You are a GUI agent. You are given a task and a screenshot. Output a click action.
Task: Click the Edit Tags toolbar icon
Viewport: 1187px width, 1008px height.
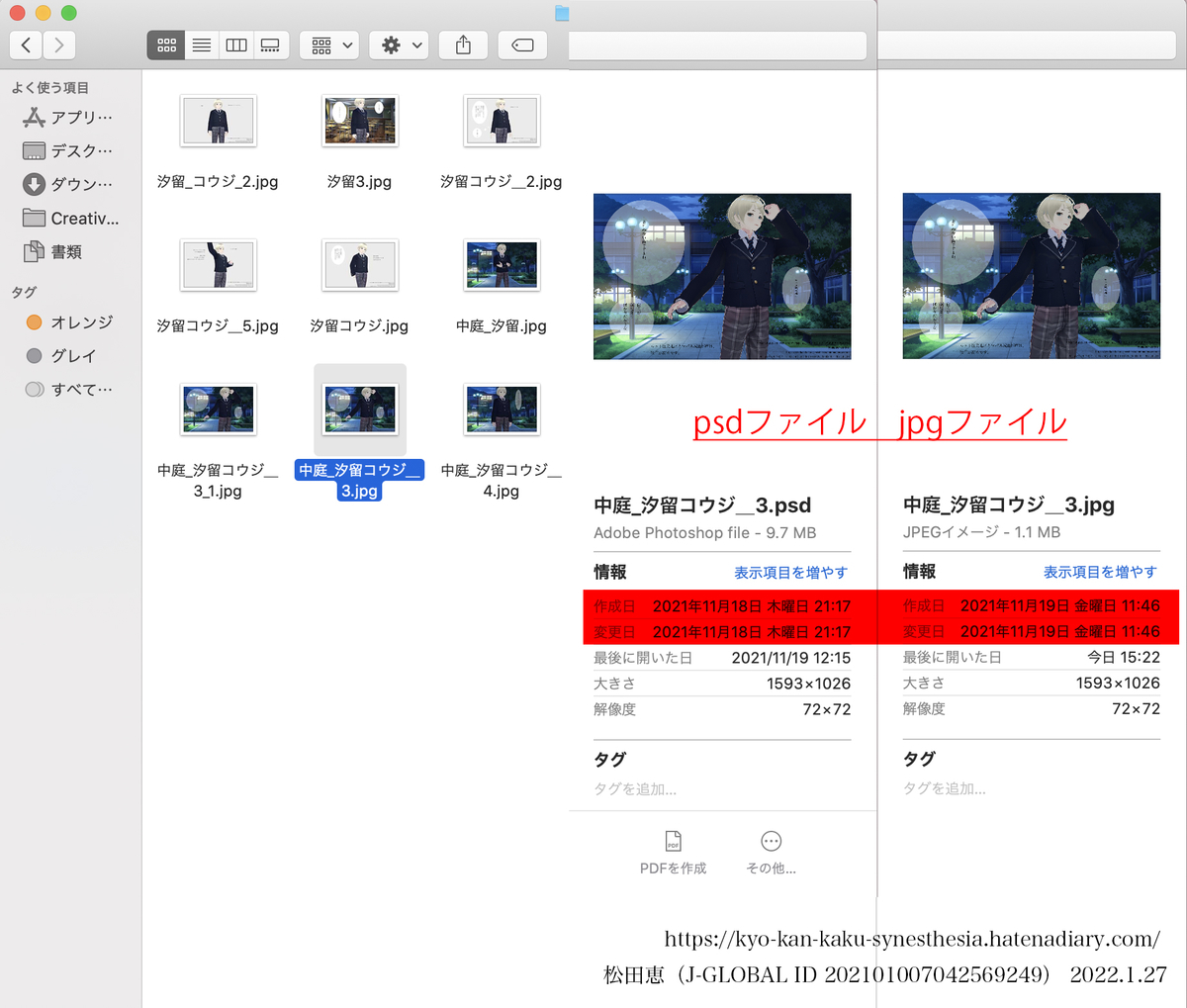tap(522, 45)
